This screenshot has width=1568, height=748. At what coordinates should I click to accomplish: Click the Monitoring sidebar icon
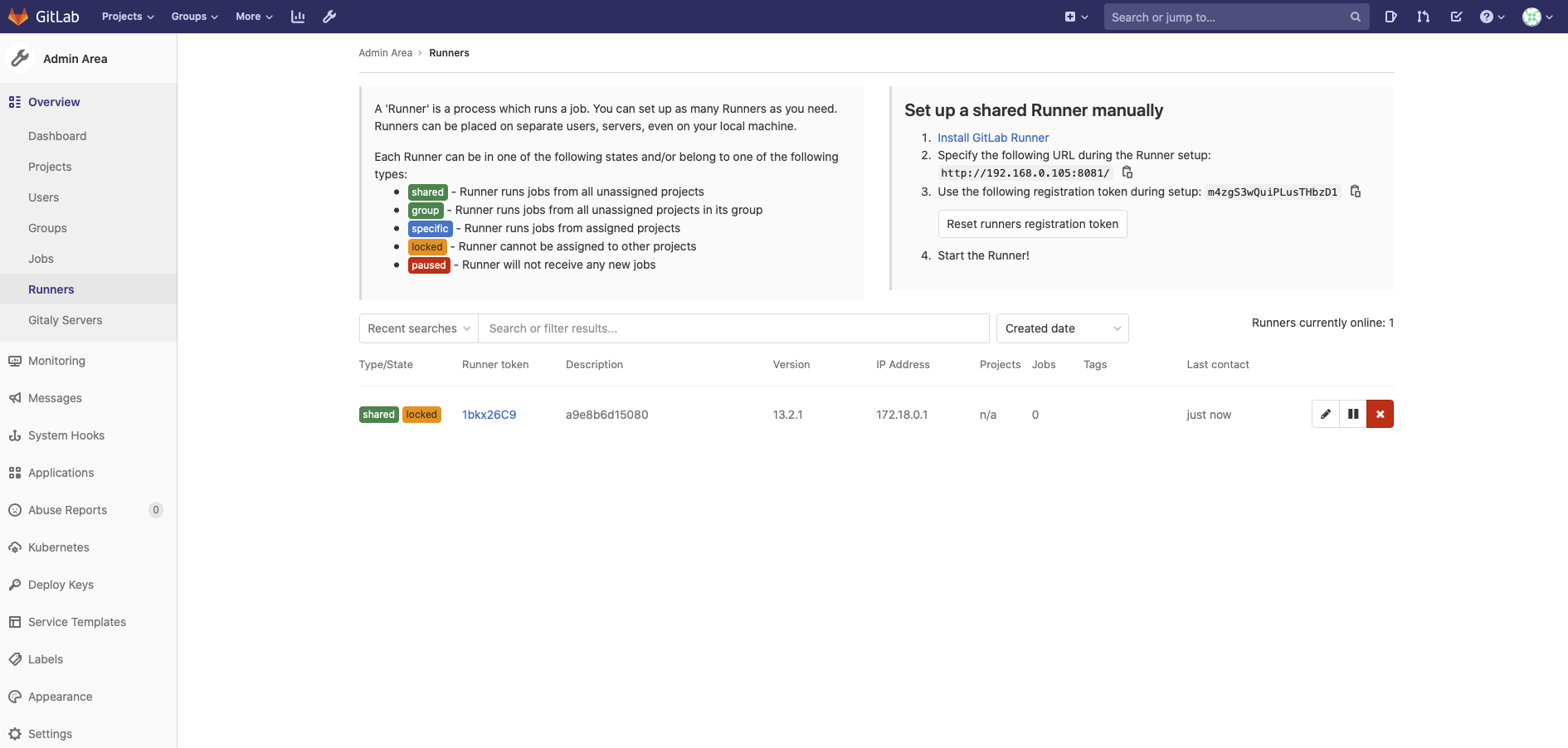[15, 361]
